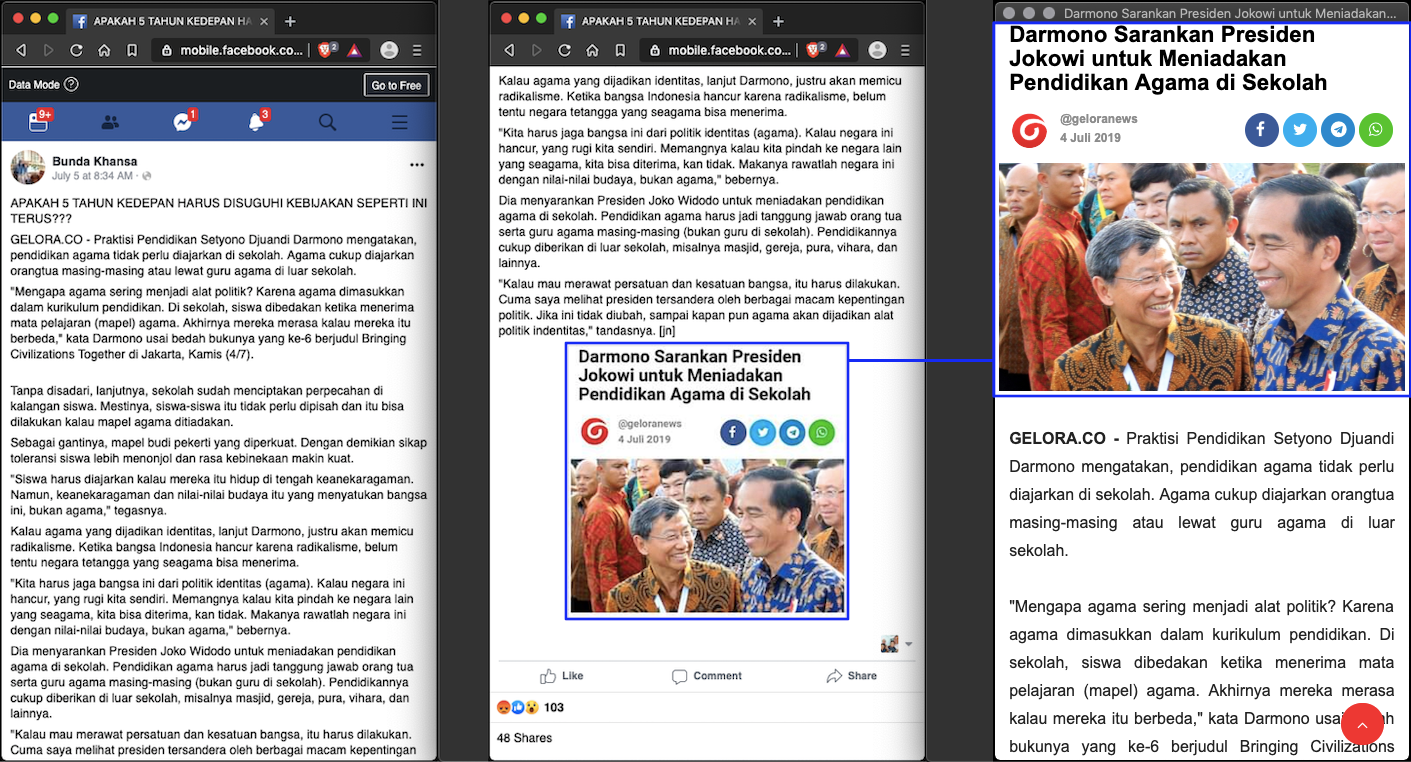Click the Bunda Khansa profile name link

tap(94, 161)
